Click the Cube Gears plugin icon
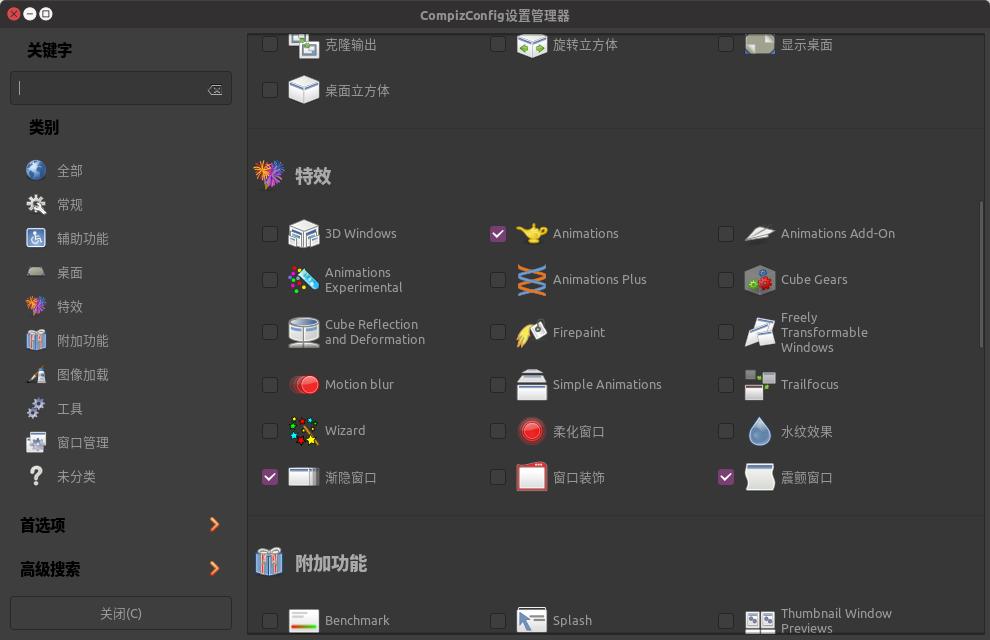The image size is (990, 640). click(759, 279)
